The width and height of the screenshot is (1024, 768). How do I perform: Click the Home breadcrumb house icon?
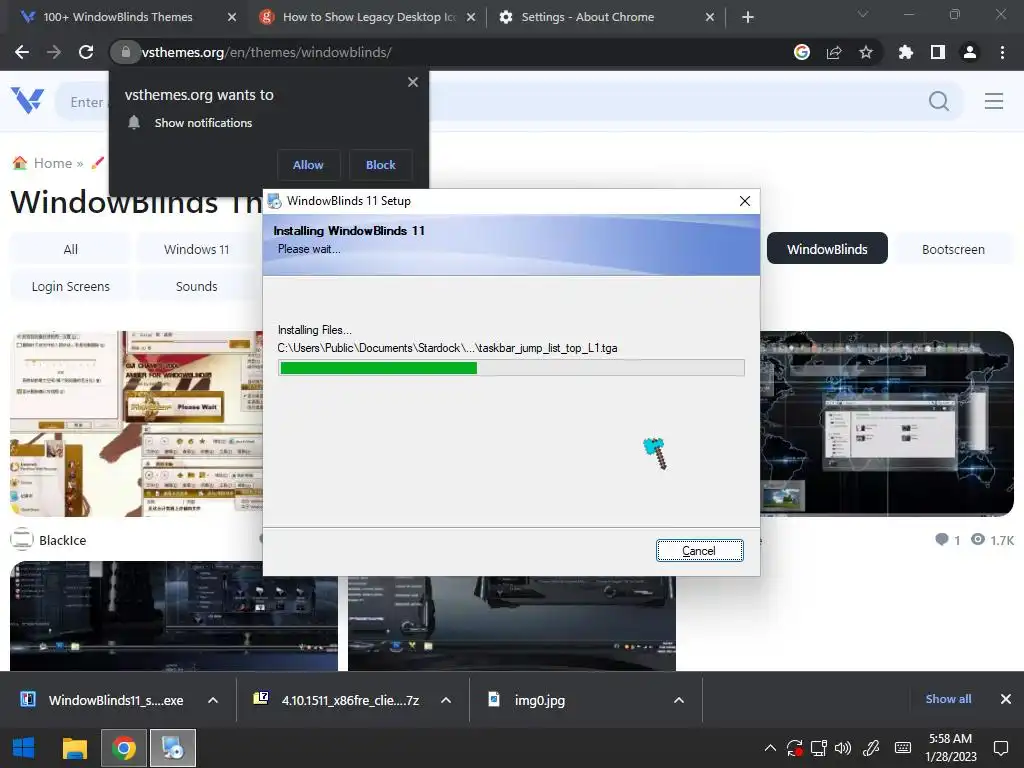pos(20,163)
